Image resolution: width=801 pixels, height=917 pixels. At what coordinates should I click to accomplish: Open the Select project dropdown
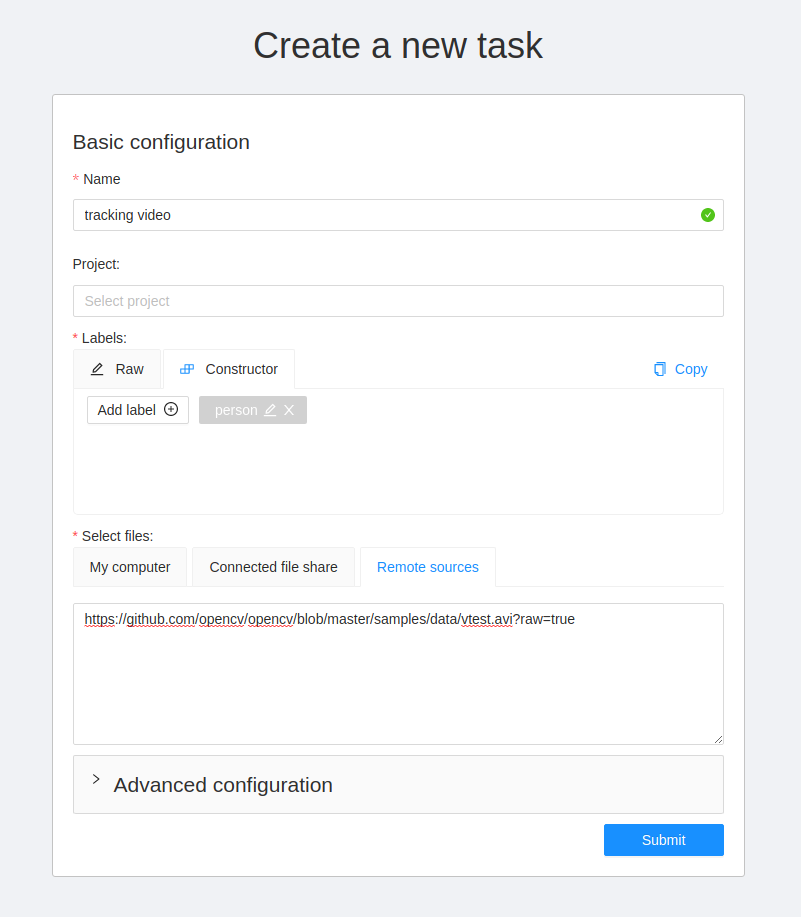coord(398,301)
